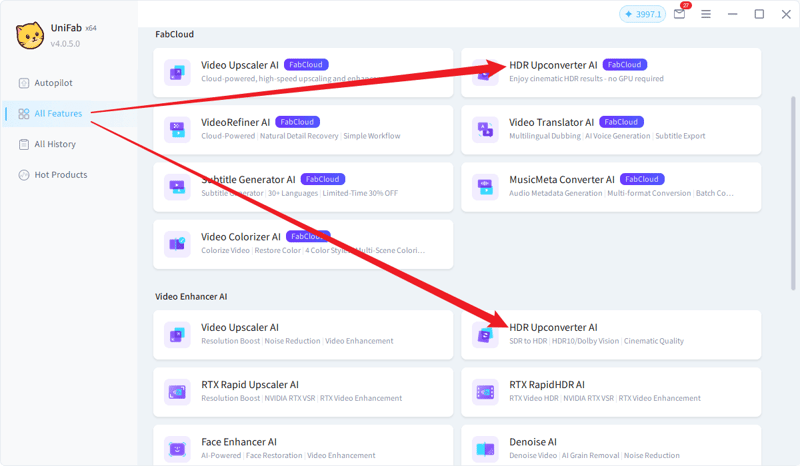The height and width of the screenshot is (466, 800).
Task: Click 'Face Restoration' text
Action: (x=274, y=455)
